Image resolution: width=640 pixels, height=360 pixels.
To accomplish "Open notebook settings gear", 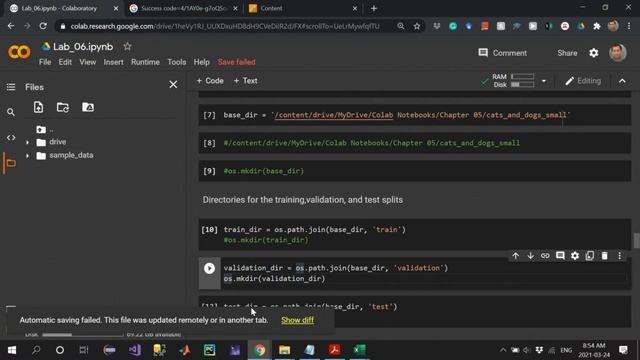I will 593,53.
